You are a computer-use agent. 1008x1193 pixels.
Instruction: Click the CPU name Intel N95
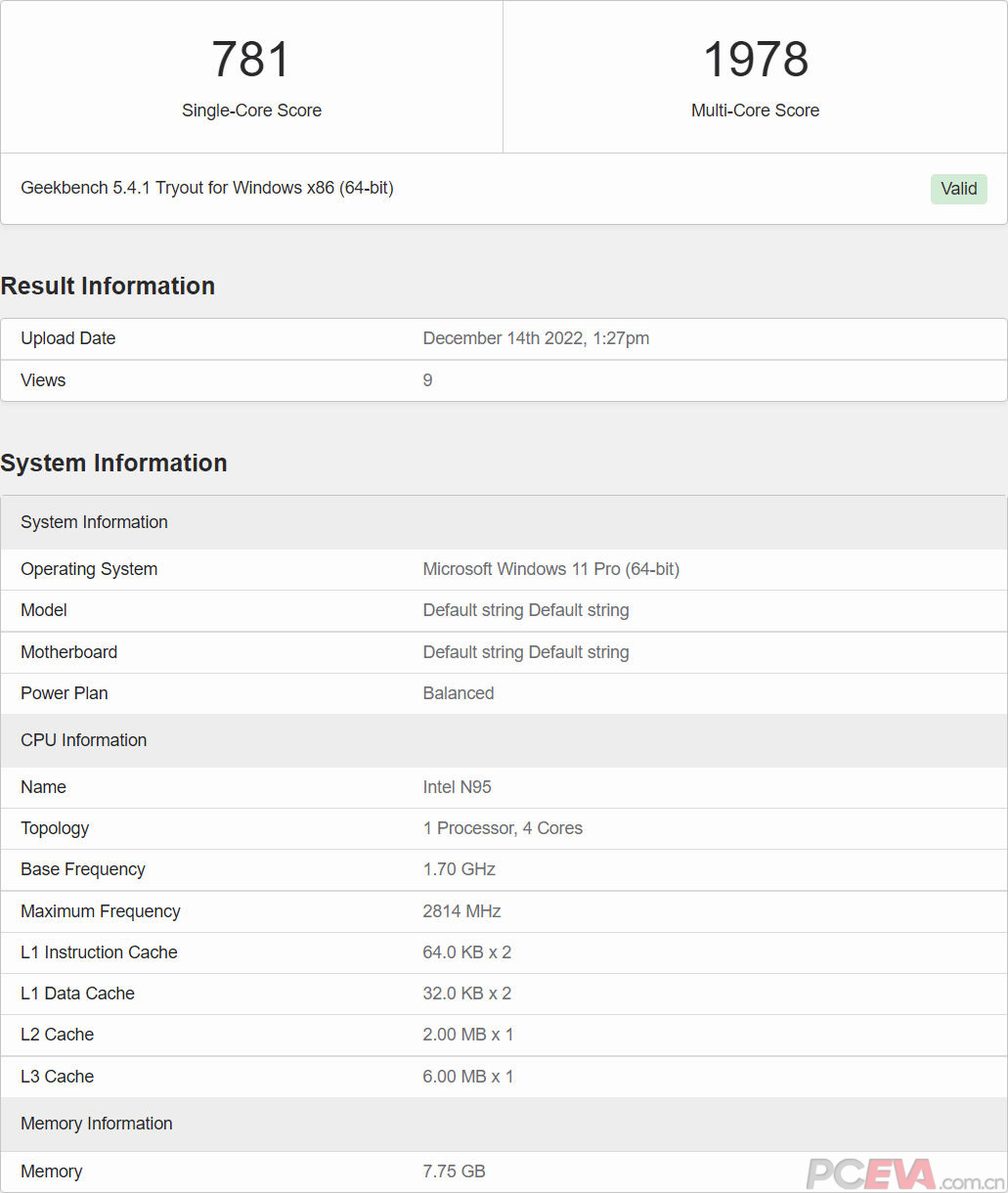click(x=457, y=787)
